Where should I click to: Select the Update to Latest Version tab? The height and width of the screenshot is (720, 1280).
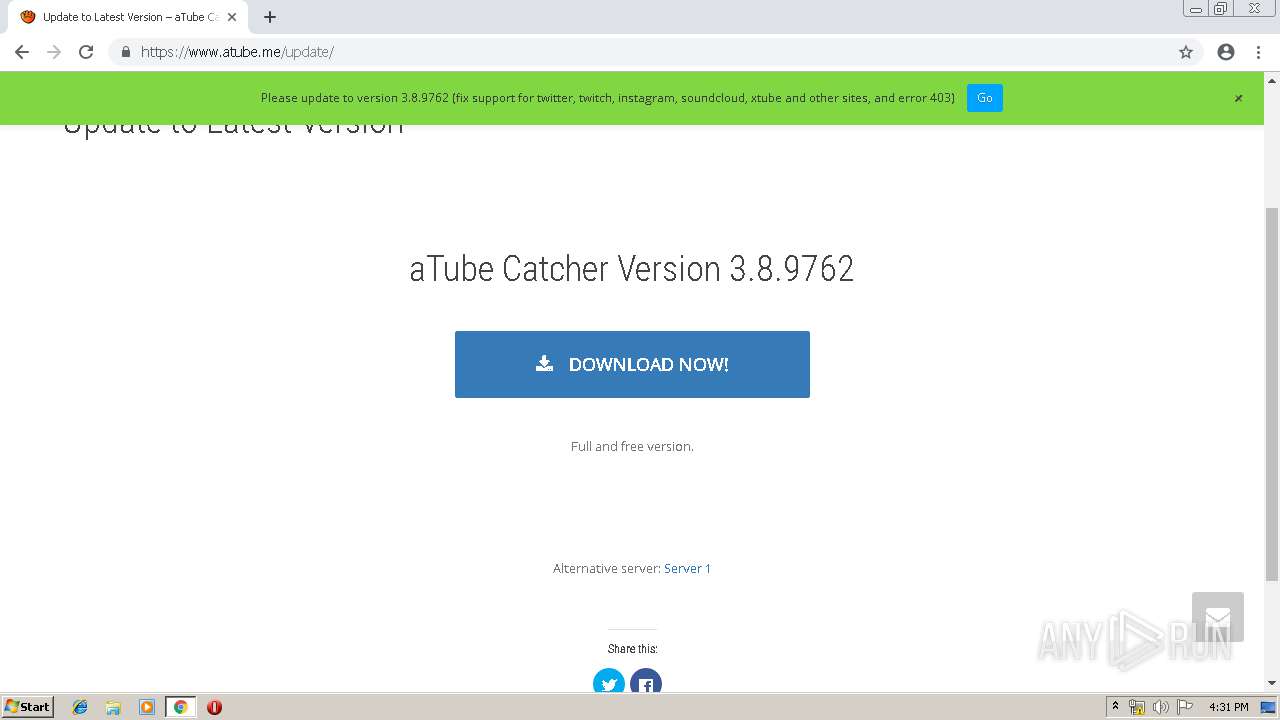[x=128, y=17]
